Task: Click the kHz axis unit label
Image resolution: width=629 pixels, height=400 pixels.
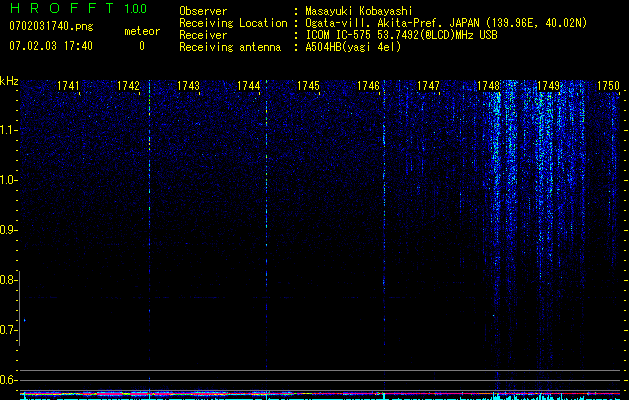Action: [9, 81]
